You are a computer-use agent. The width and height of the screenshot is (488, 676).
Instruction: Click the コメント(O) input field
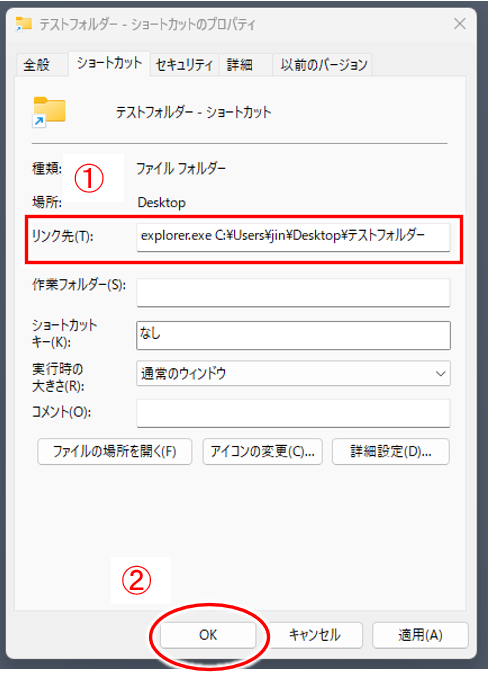click(x=293, y=413)
